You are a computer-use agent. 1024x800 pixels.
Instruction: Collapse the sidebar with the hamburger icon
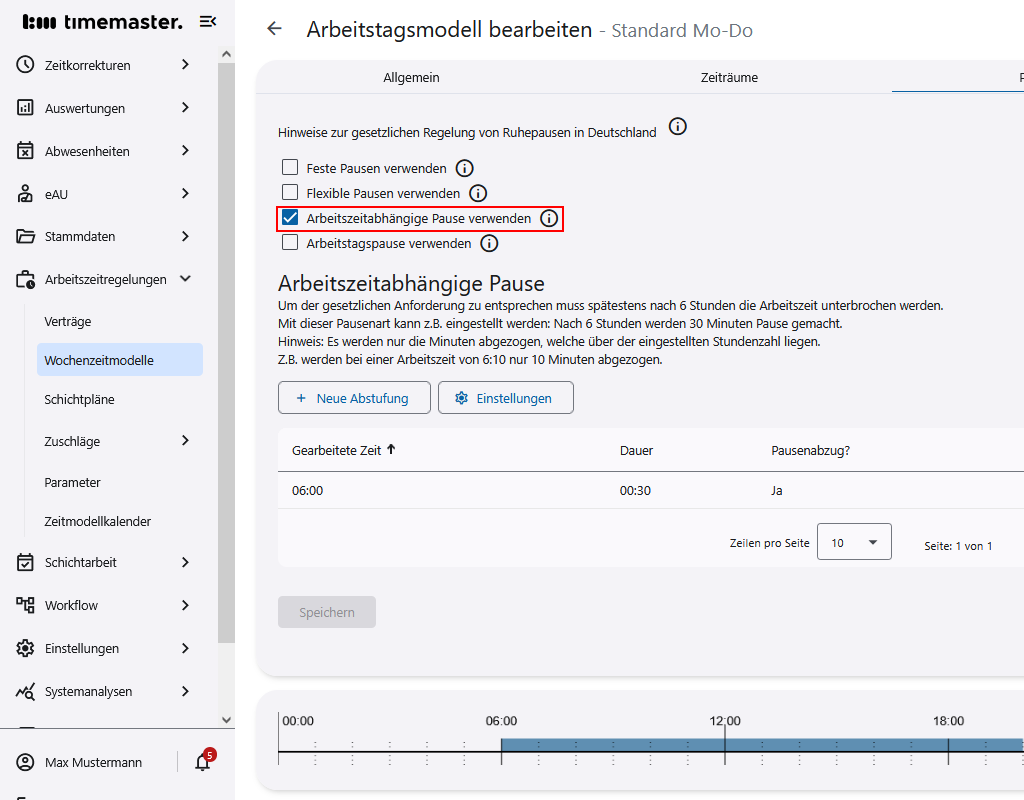point(207,20)
